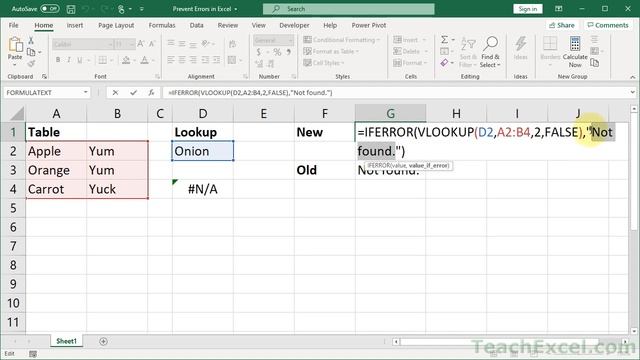
Task: Click the column G header
Action: [x=390, y=113]
